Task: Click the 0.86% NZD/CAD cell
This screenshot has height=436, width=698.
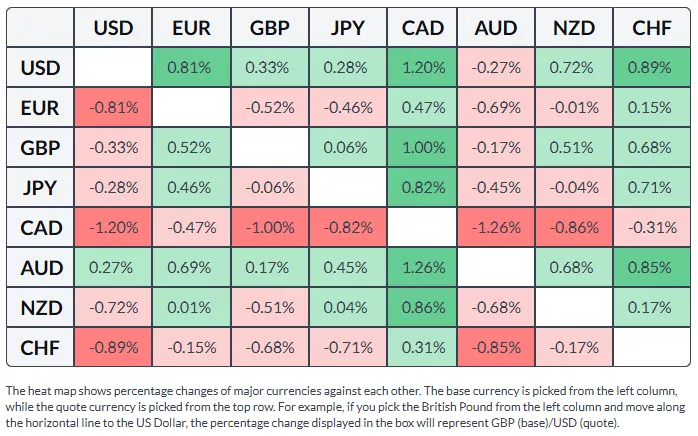Action: click(423, 307)
